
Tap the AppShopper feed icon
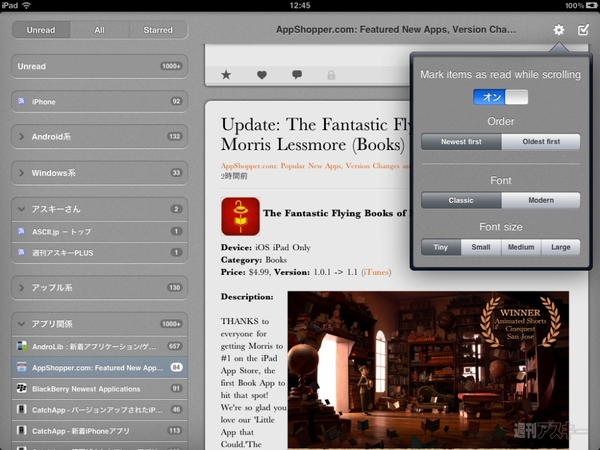pos(22,367)
